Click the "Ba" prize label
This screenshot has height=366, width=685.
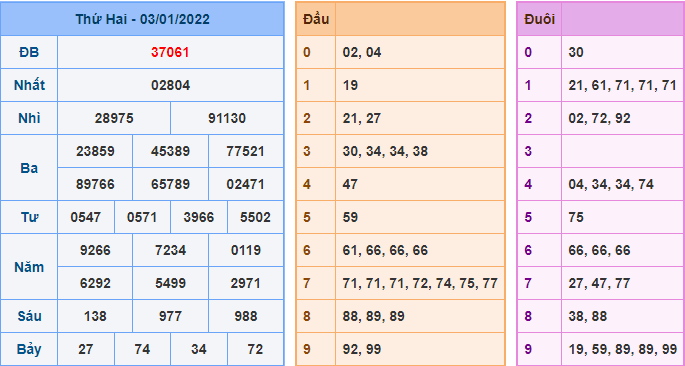click(x=29, y=168)
